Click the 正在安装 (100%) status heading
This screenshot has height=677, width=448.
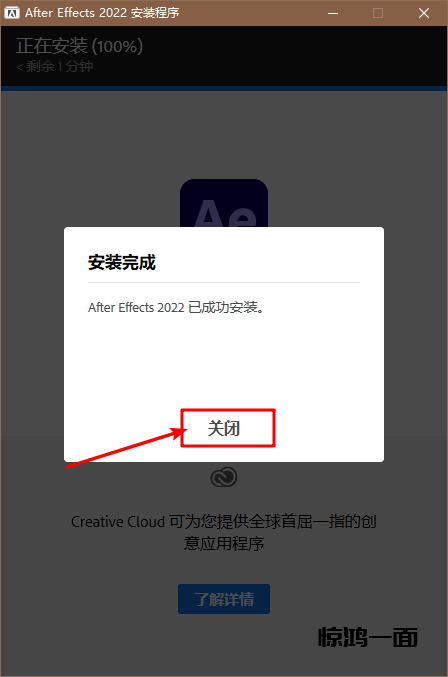[79, 46]
